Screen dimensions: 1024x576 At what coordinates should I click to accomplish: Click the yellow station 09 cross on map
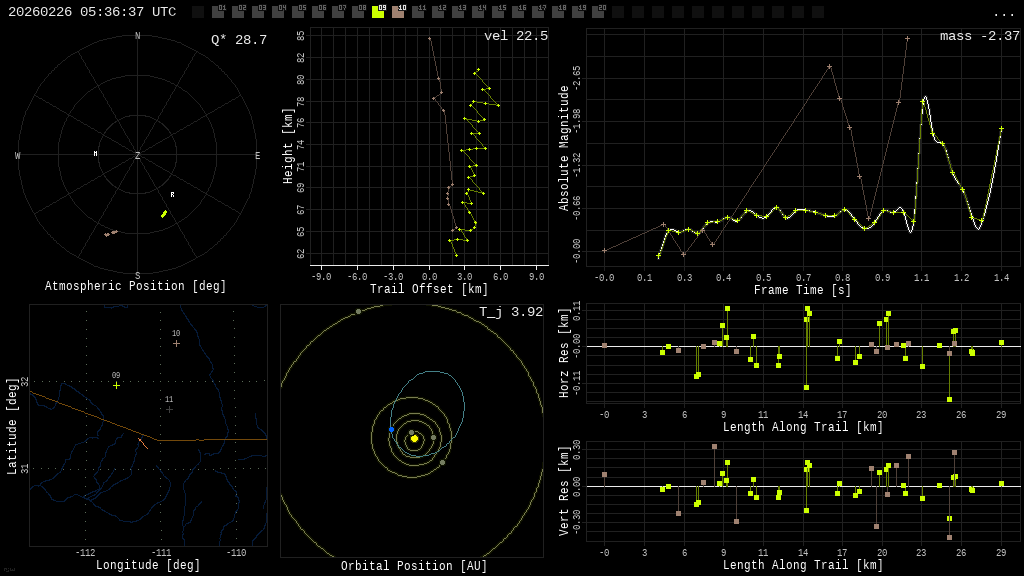pyautogui.click(x=116, y=385)
